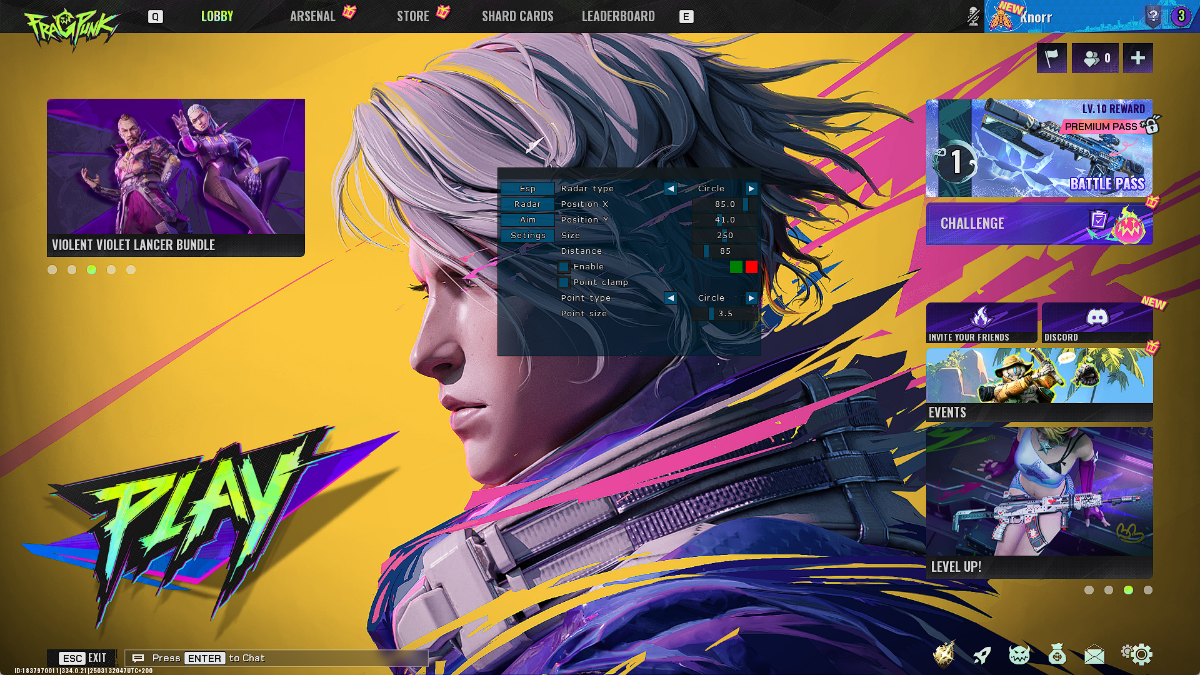Open the settings gear icon
The image size is (1200, 675).
coord(1137,655)
